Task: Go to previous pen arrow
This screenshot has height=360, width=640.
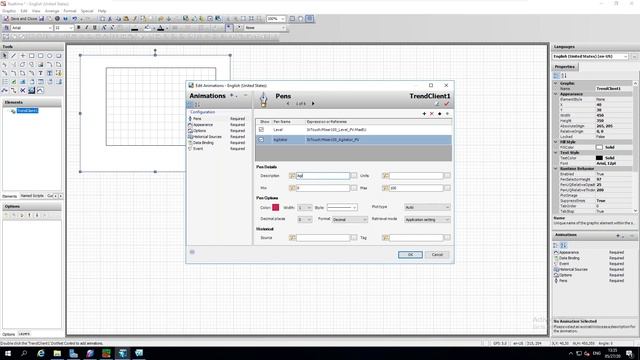Action: 288,104
